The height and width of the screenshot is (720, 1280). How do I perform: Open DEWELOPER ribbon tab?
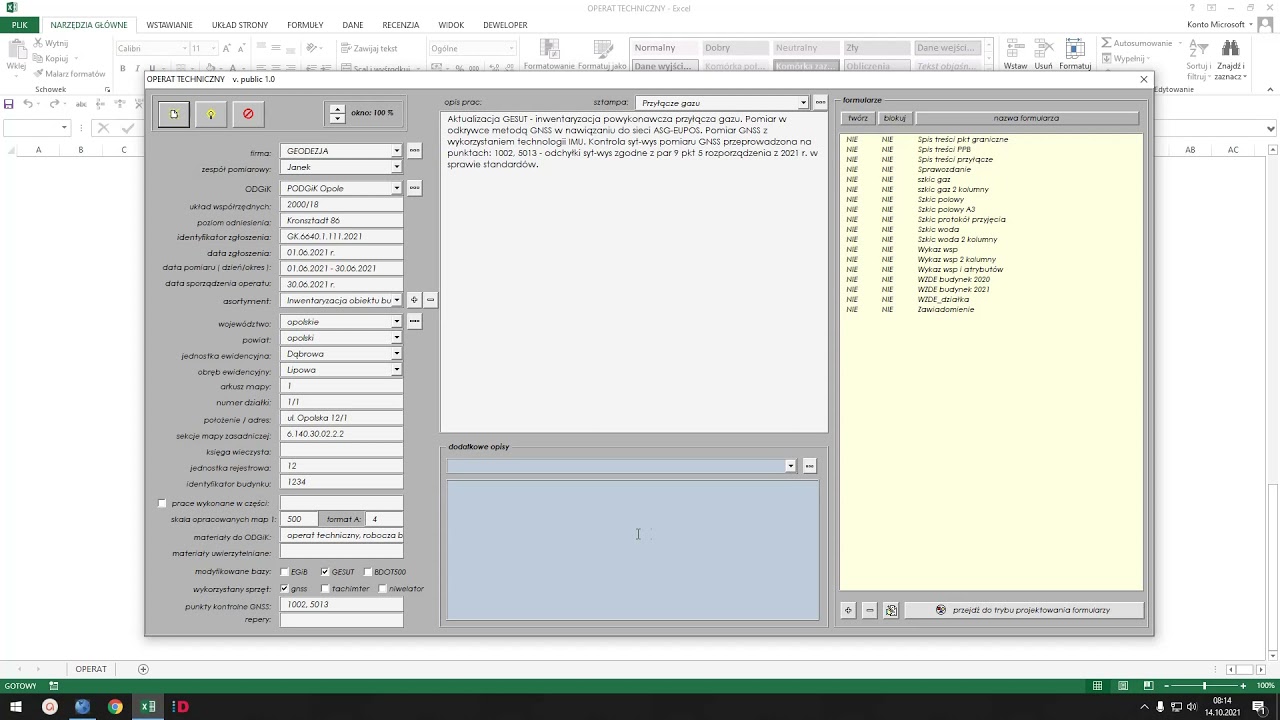coord(505,24)
